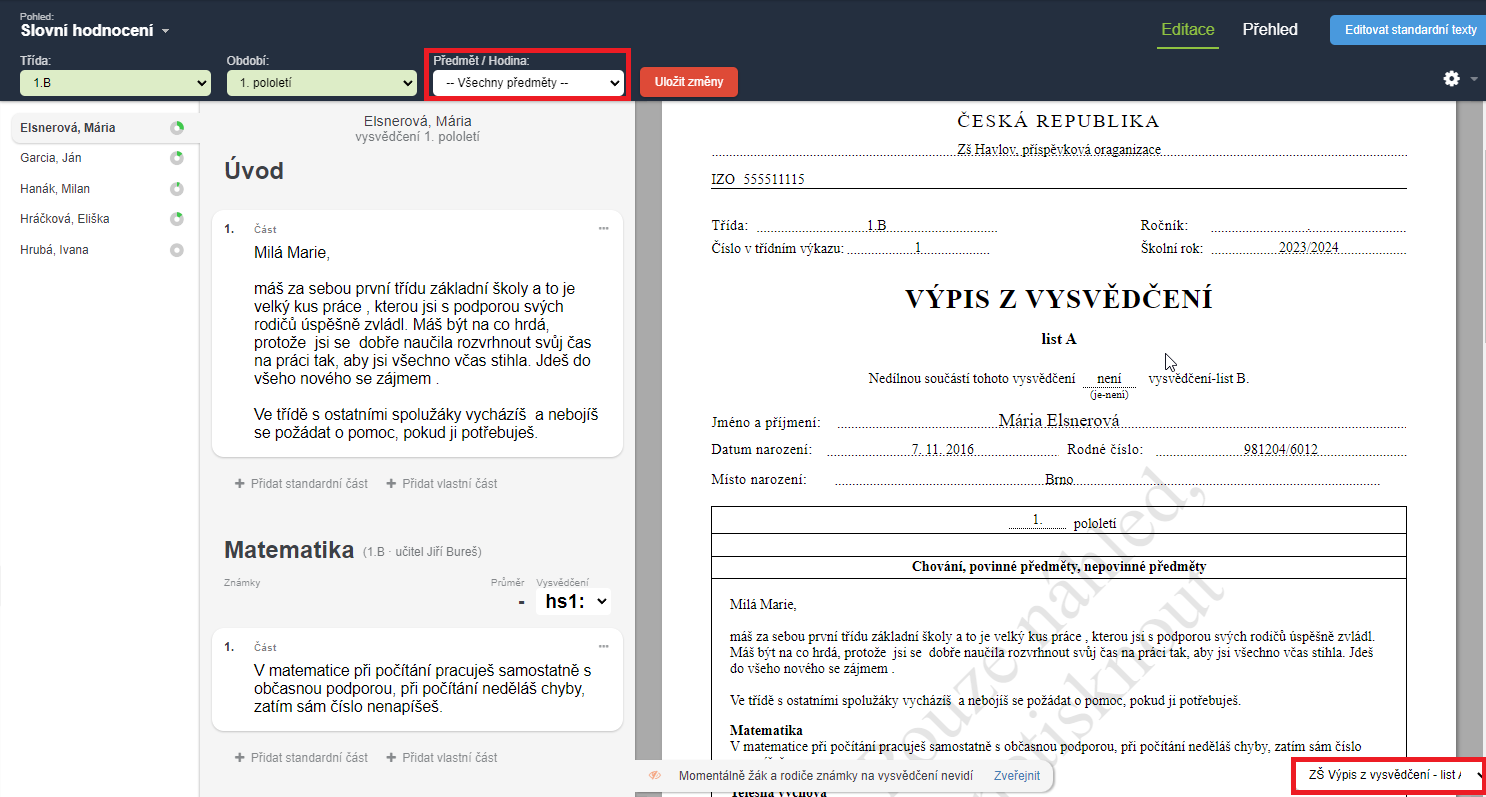
Task: Switch to the Editace tab
Action: [1188, 30]
